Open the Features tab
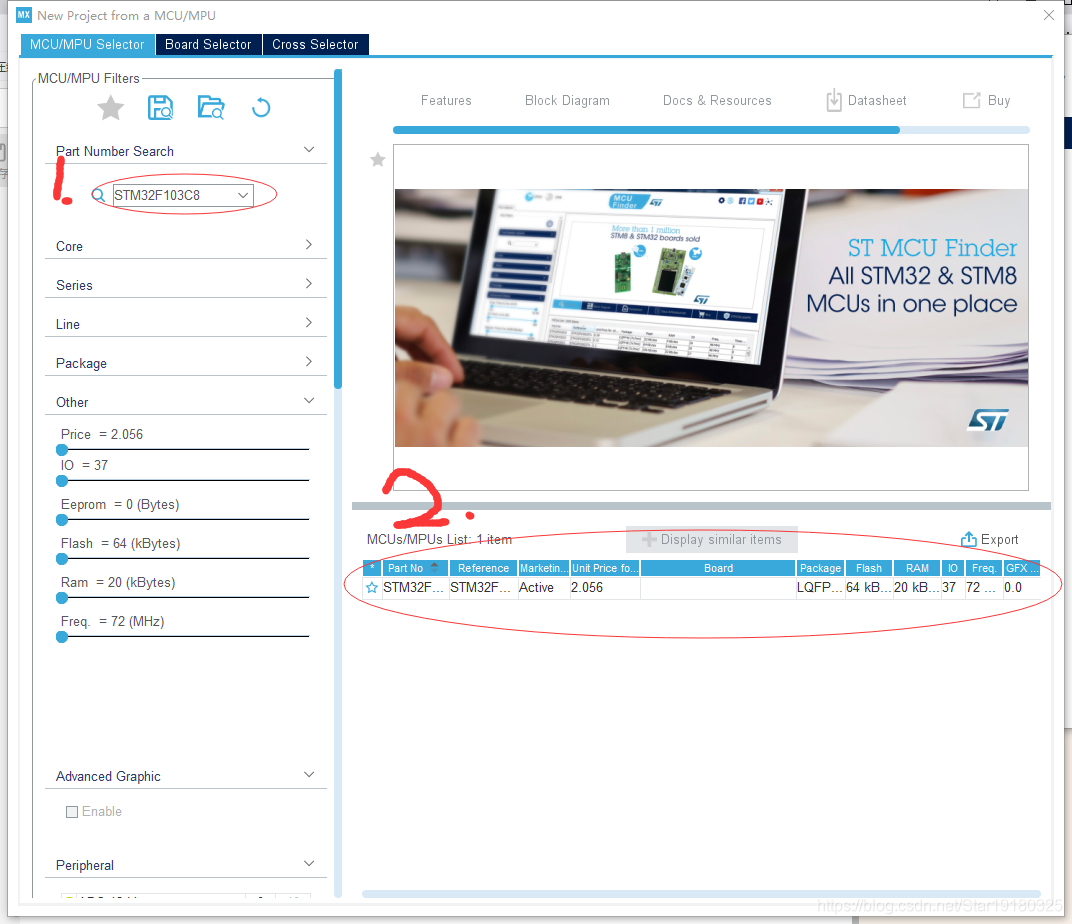The height and width of the screenshot is (924, 1072). (446, 100)
